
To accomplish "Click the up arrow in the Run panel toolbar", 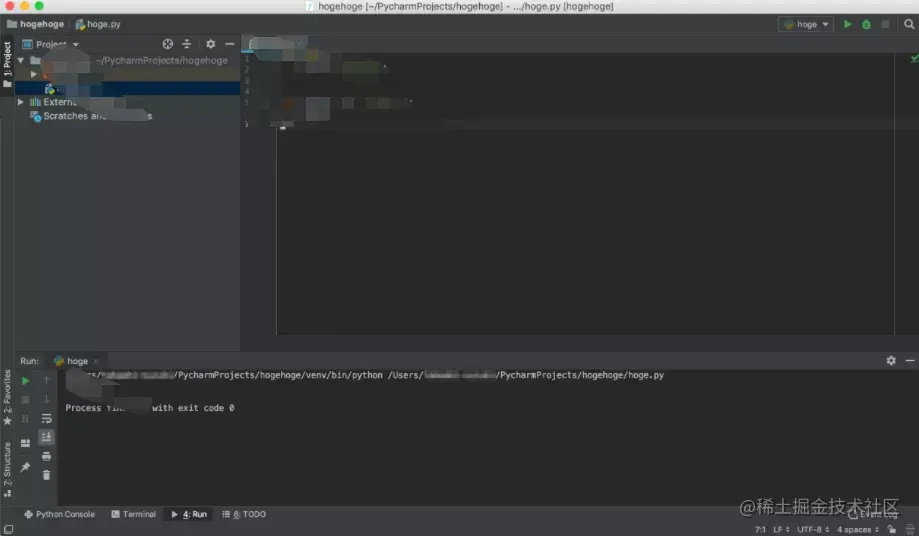I will [x=46, y=381].
